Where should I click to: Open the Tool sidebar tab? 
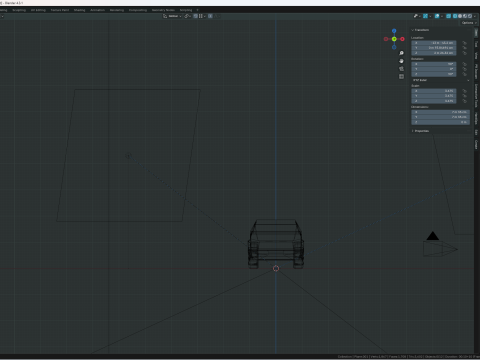click(476, 44)
